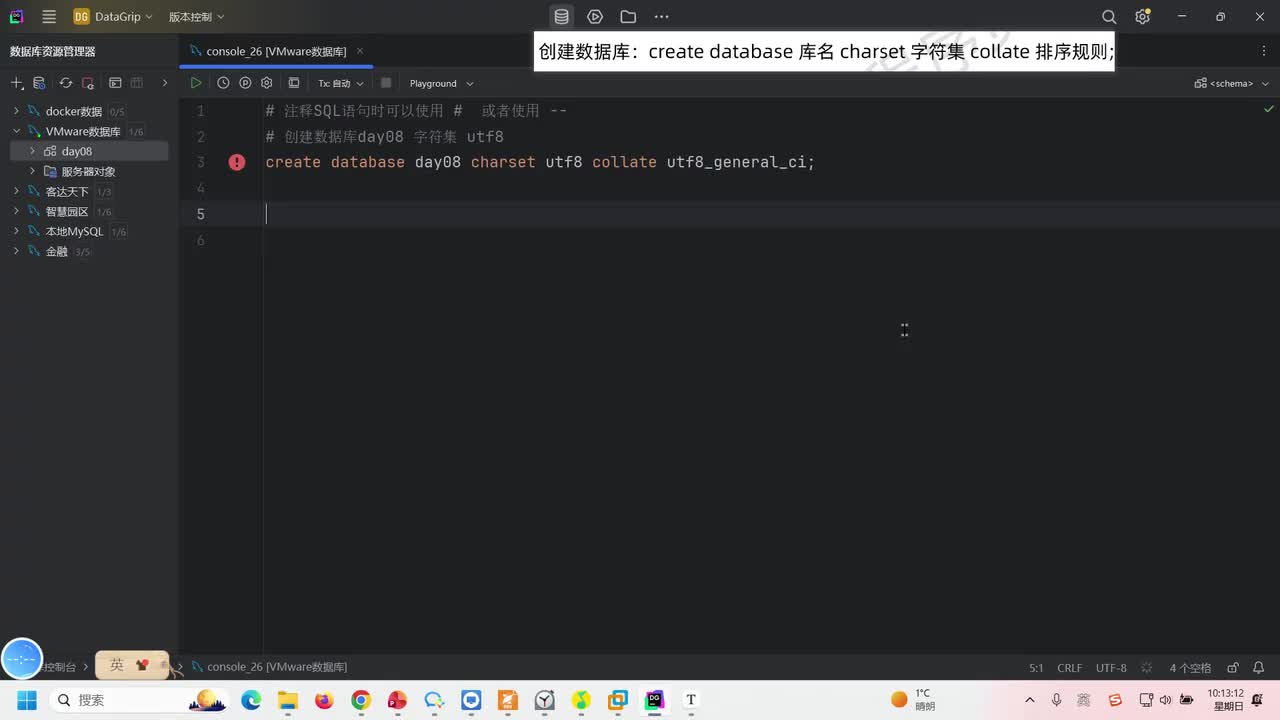Execute the SQL statement with run button
The image size is (1280, 720).
[196, 83]
